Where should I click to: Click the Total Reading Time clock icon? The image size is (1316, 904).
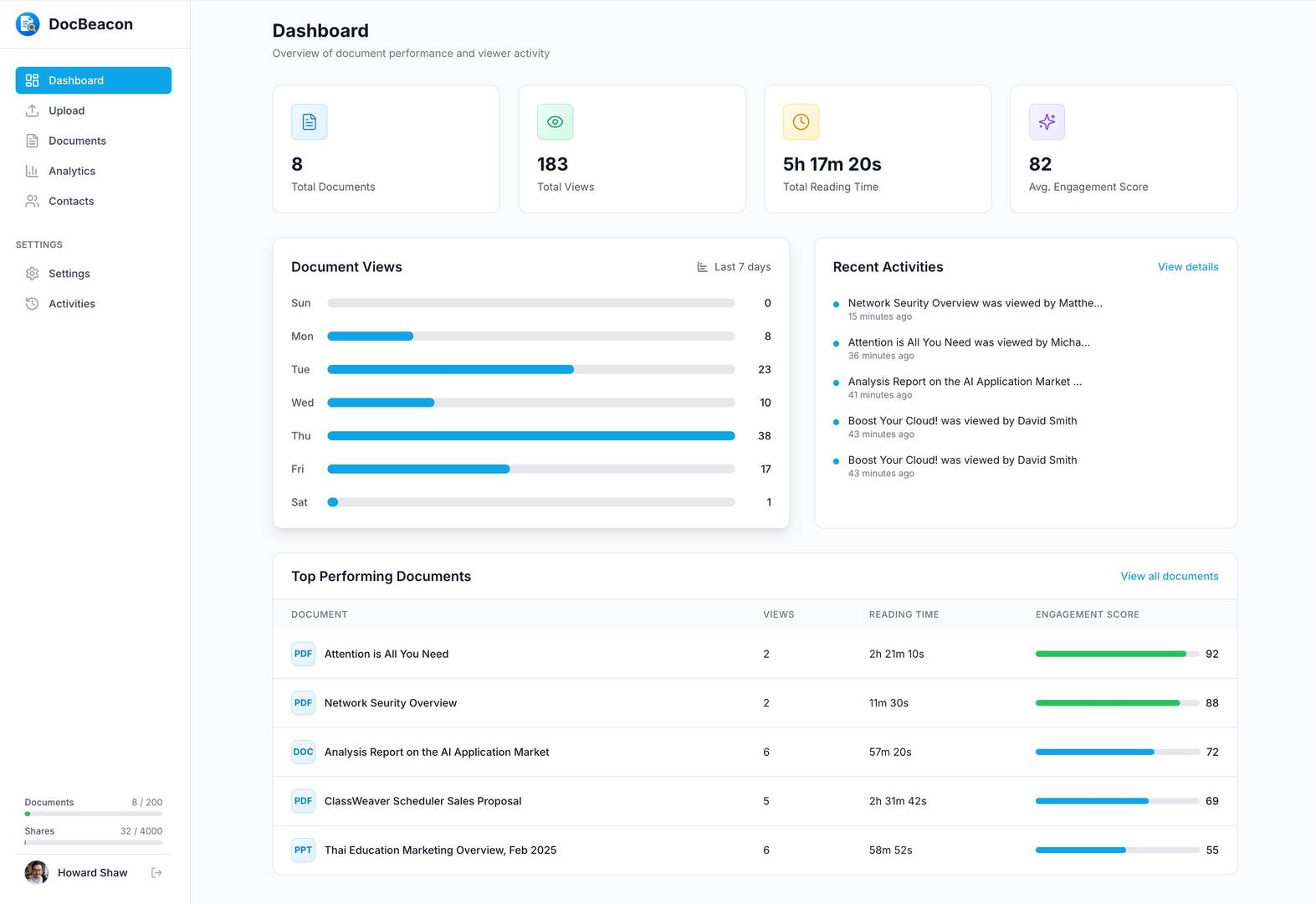pos(801,122)
